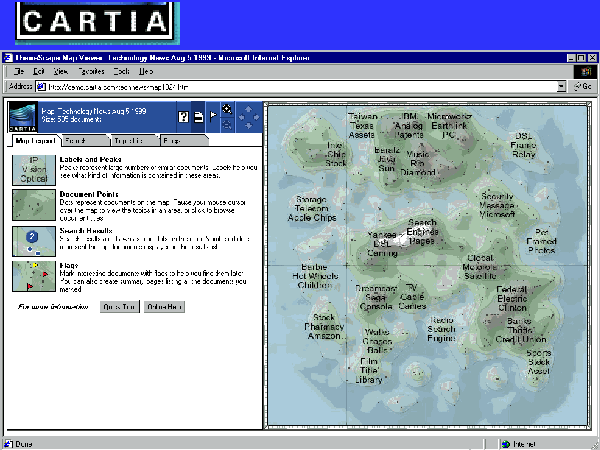The width and height of the screenshot is (600, 450).
Task: Click the Document Points thumbnail
Action: [x=32, y=203]
